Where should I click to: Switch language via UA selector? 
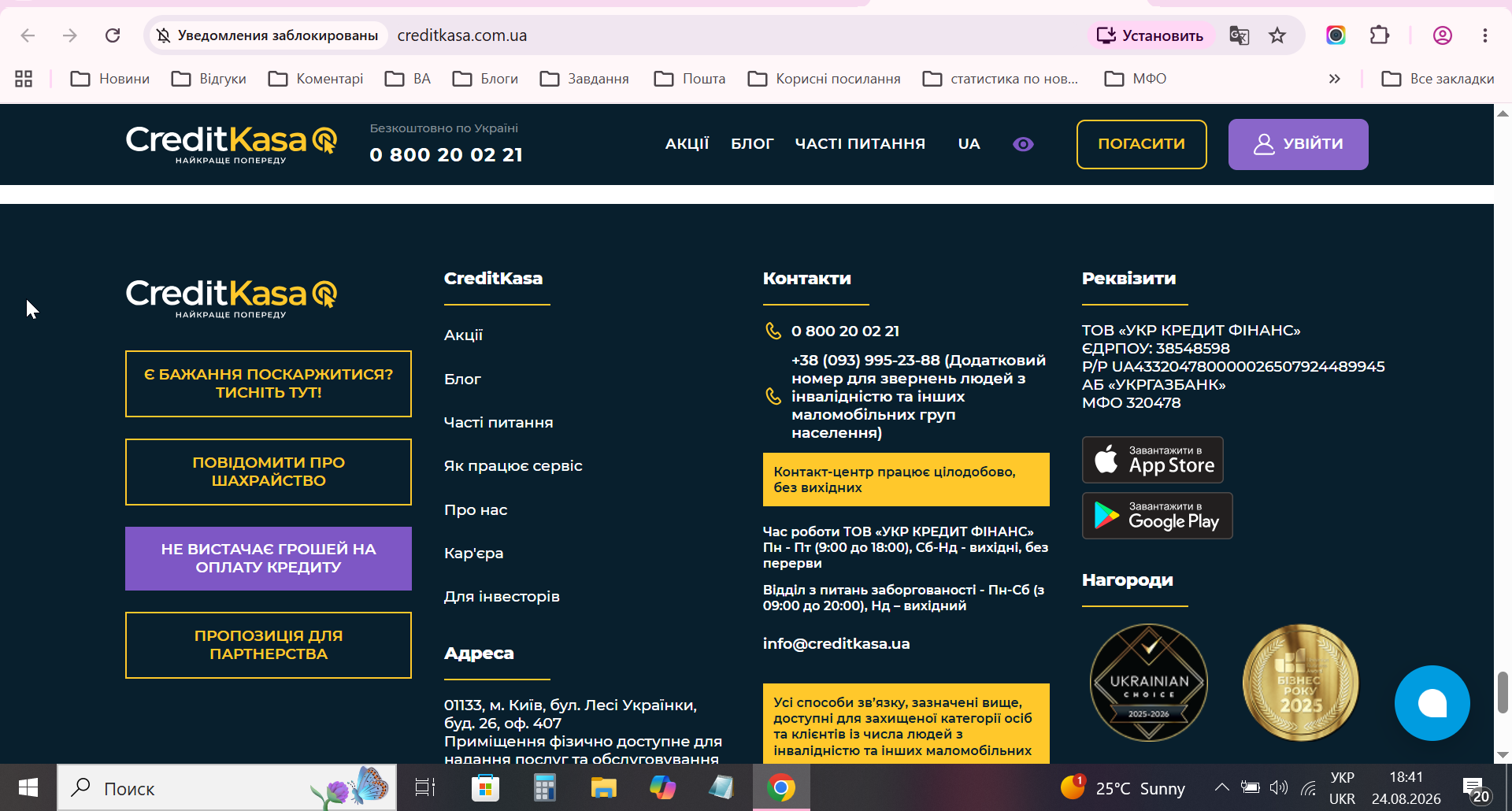point(969,144)
